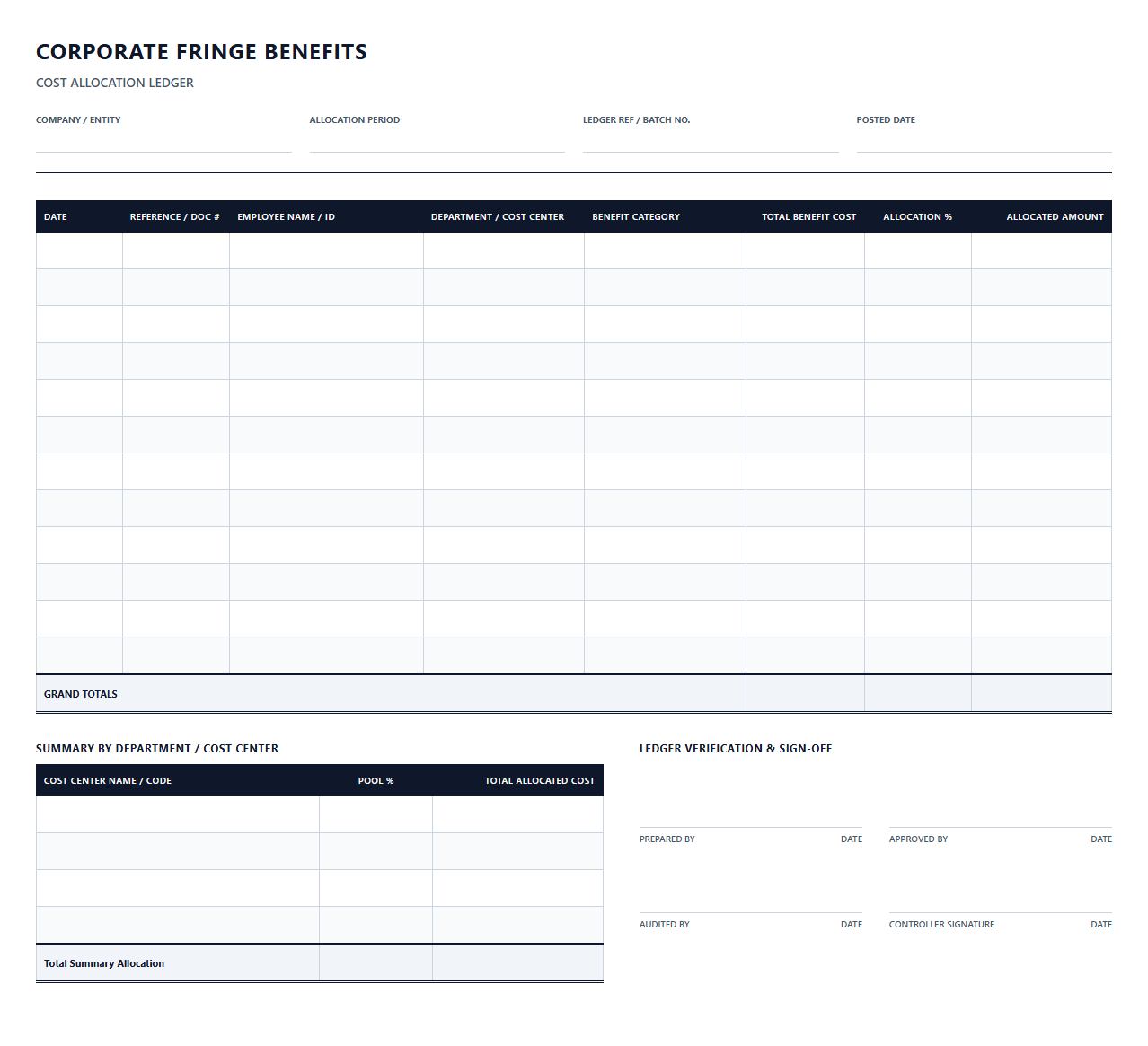
Task: Click Grand Totals cell under Allocated Amount
Action: click(1042, 693)
